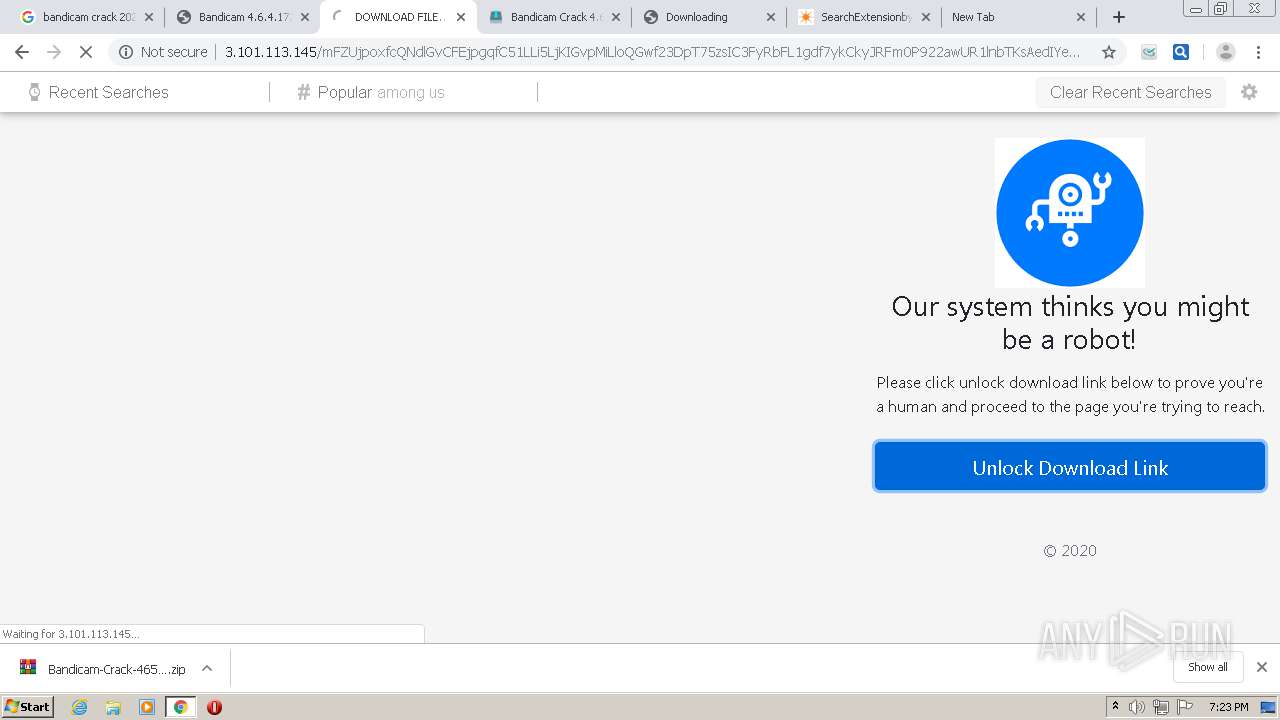The image size is (1280, 720).
Task: Open the settings gear on the search bar
Action: [x=1249, y=92]
